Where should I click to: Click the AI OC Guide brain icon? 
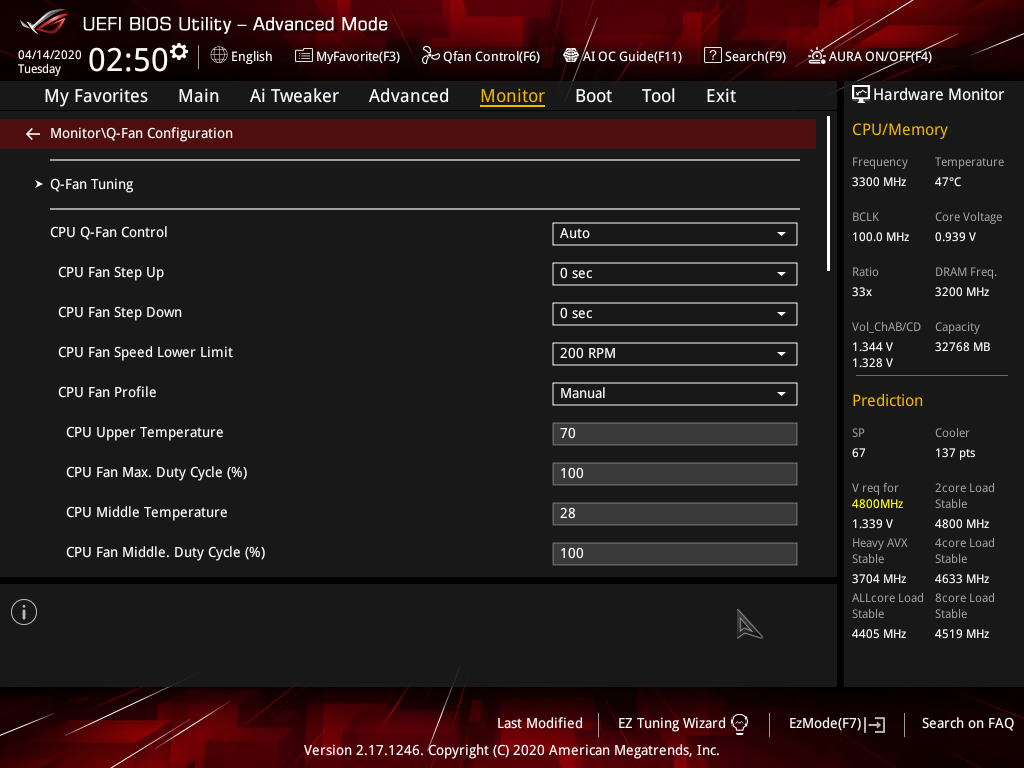[x=571, y=56]
